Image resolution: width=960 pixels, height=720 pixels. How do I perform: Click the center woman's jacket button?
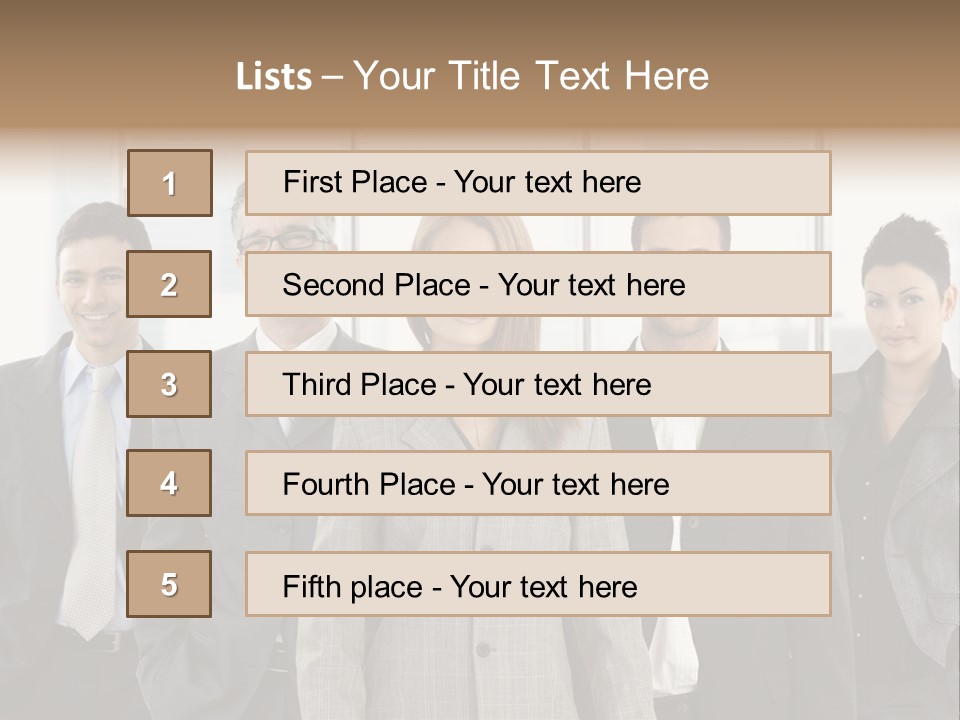pyautogui.click(x=484, y=650)
